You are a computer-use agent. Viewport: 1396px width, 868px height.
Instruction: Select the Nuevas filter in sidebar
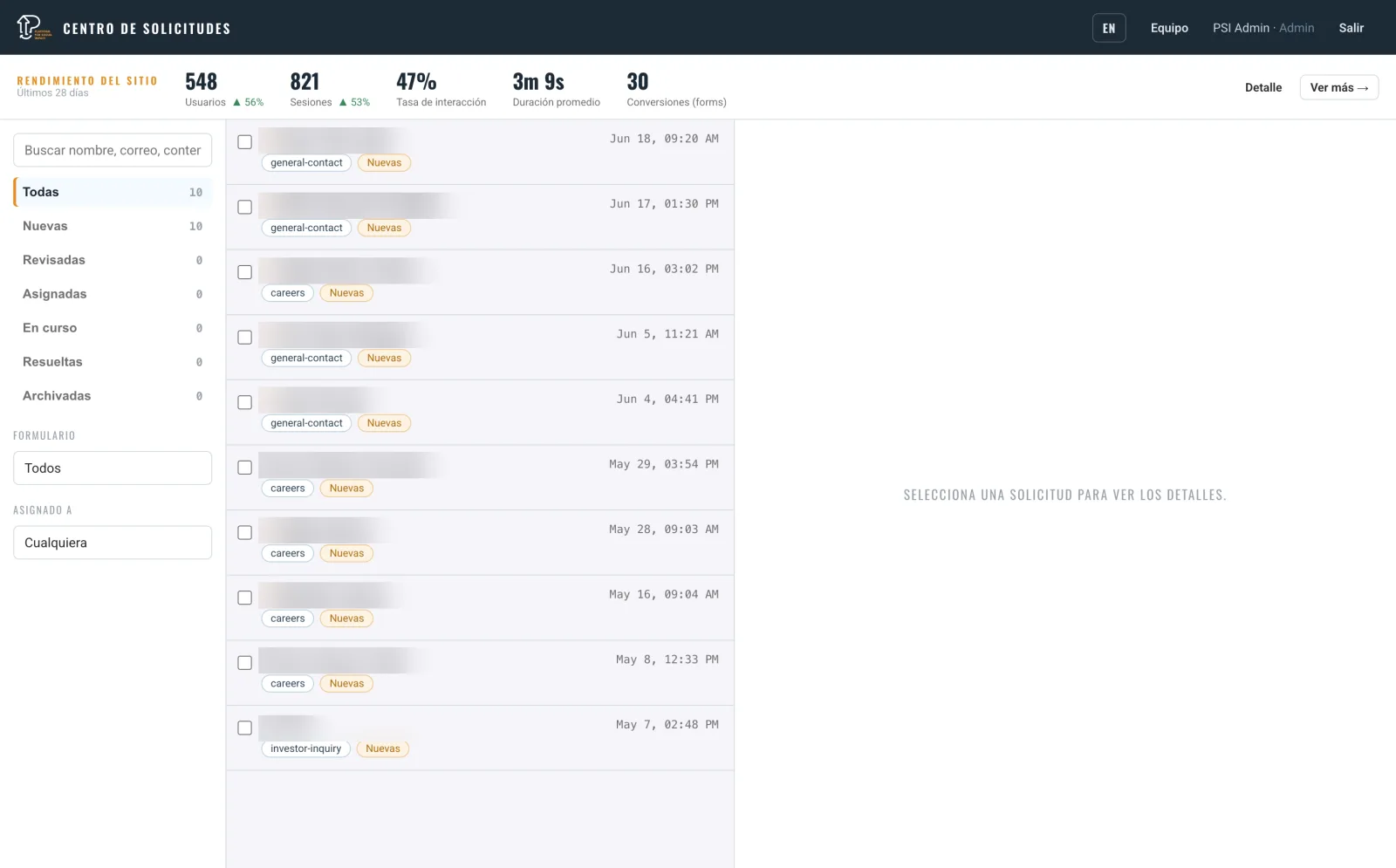click(113, 226)
